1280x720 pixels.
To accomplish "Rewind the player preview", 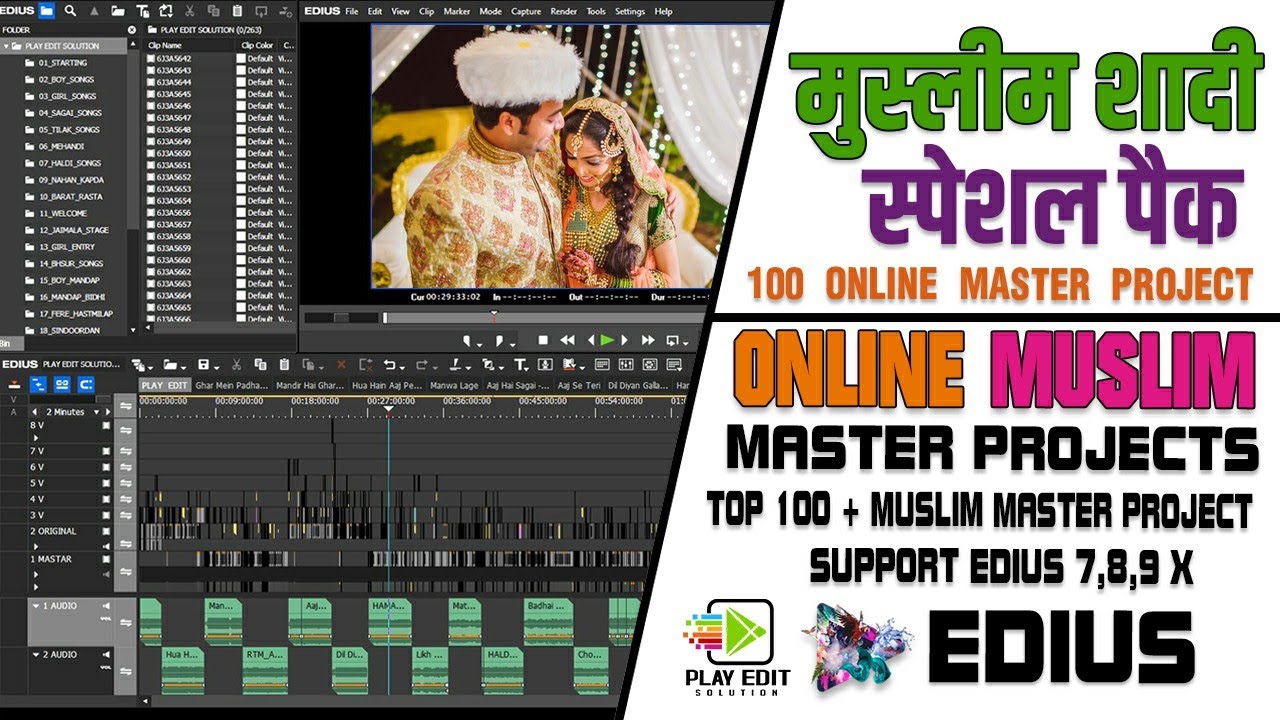I will tap(567, 341).
